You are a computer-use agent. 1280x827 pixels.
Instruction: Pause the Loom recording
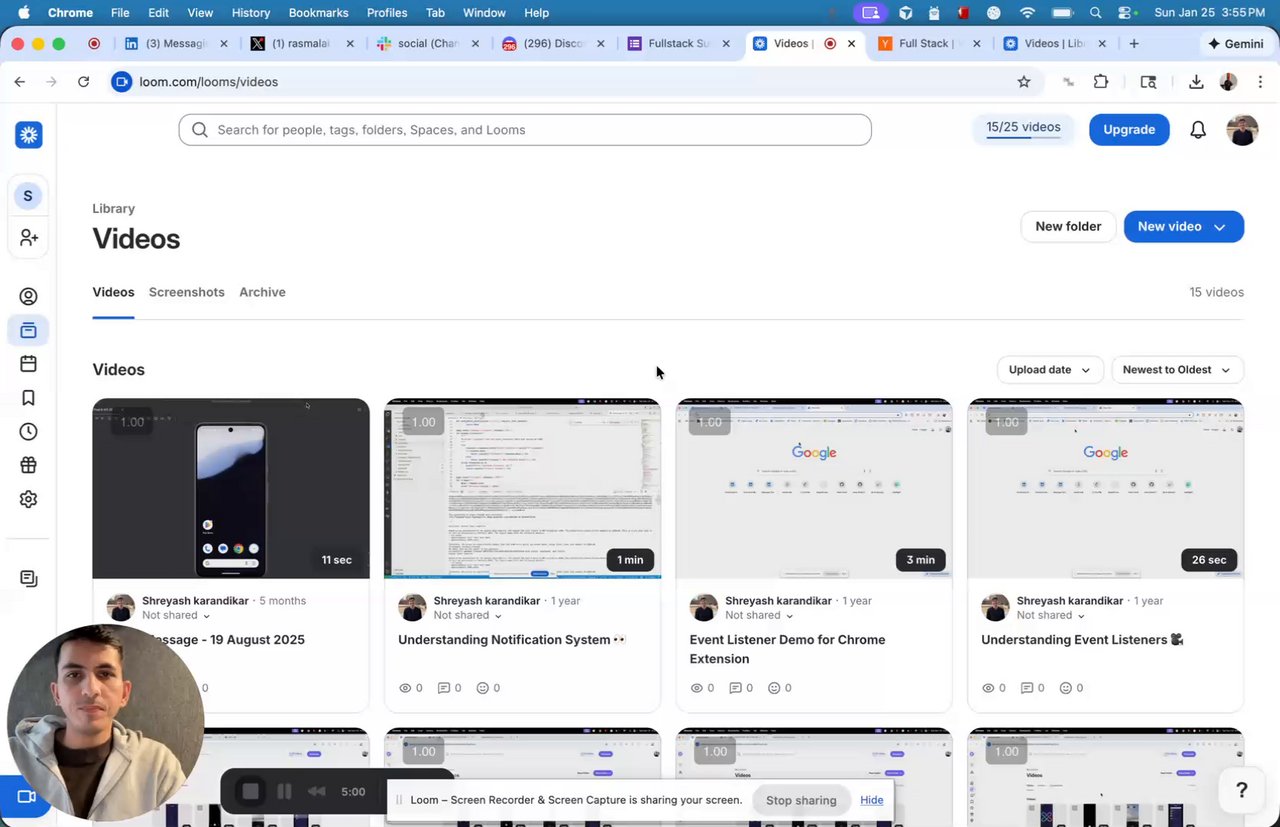pyautogui.click(x=284, y=792)
